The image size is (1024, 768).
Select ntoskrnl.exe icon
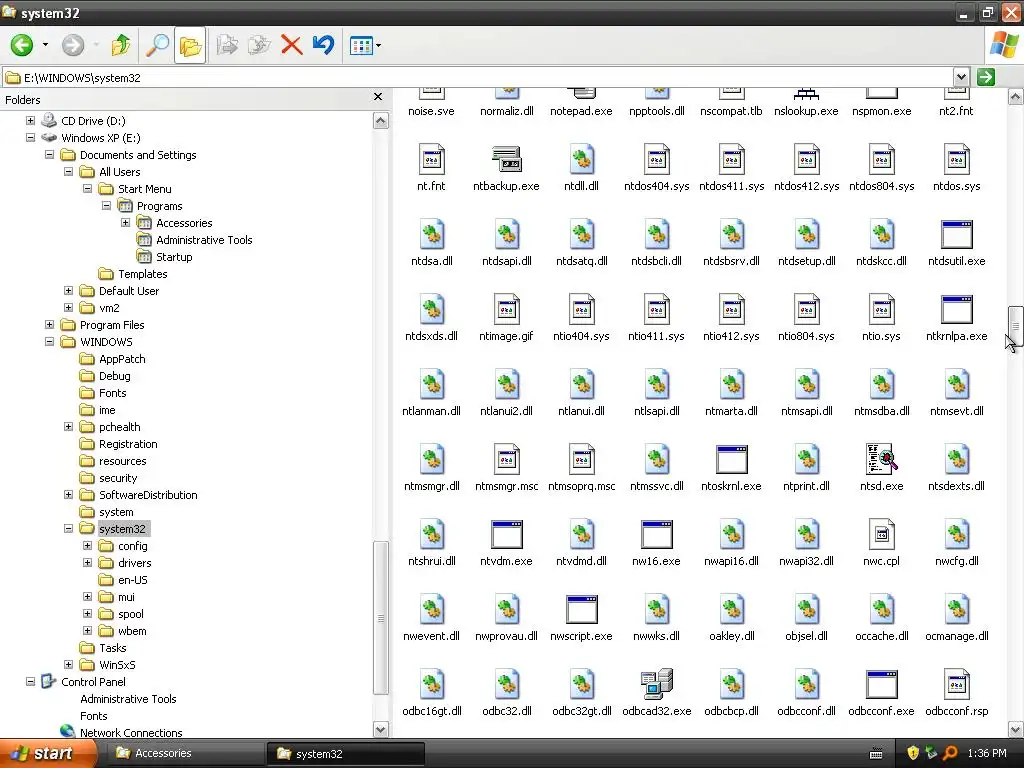pyautogui.click(x=731, y=460)
